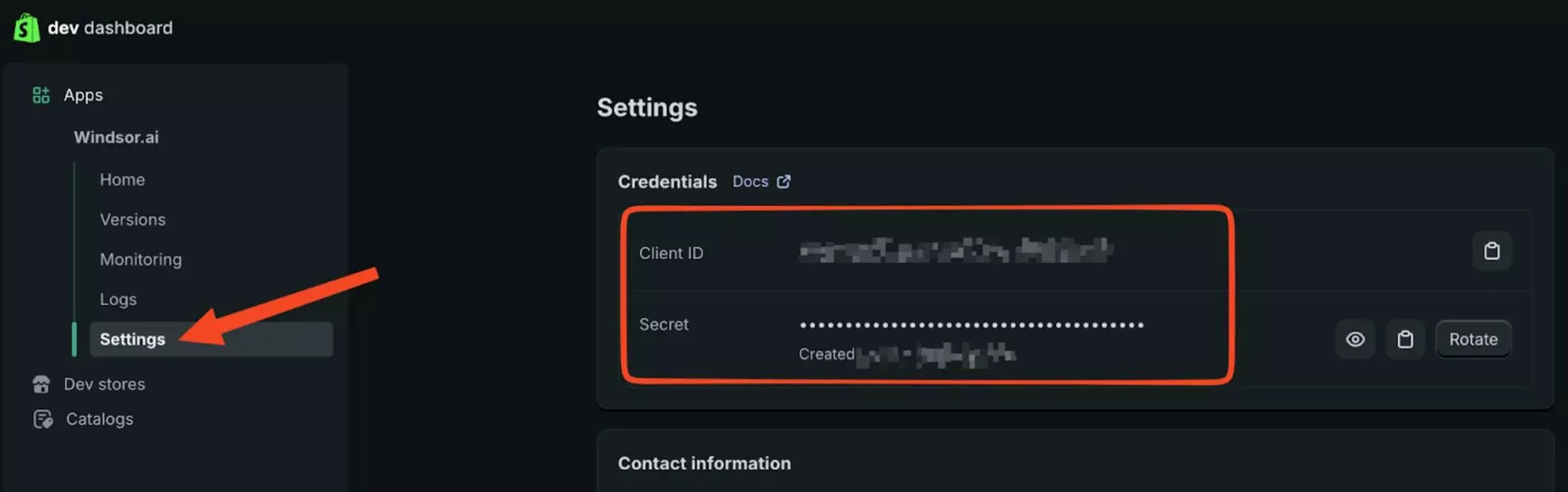
Task: Open the Versions page
Action: 132,219
